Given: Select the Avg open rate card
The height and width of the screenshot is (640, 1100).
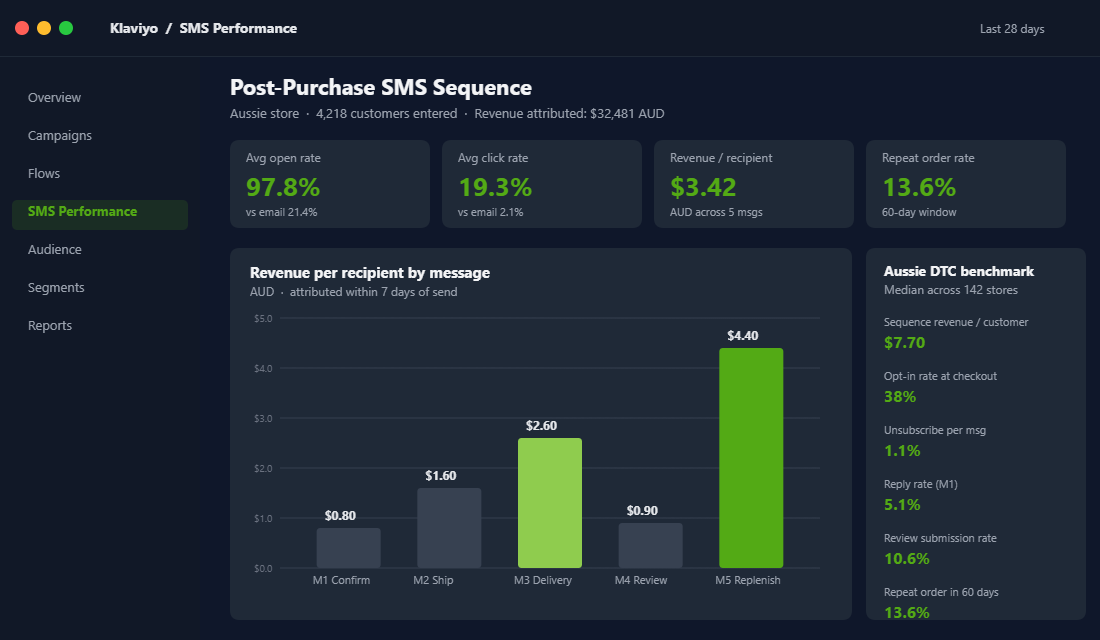Looking at the screenshot, I should pos(330,184).
